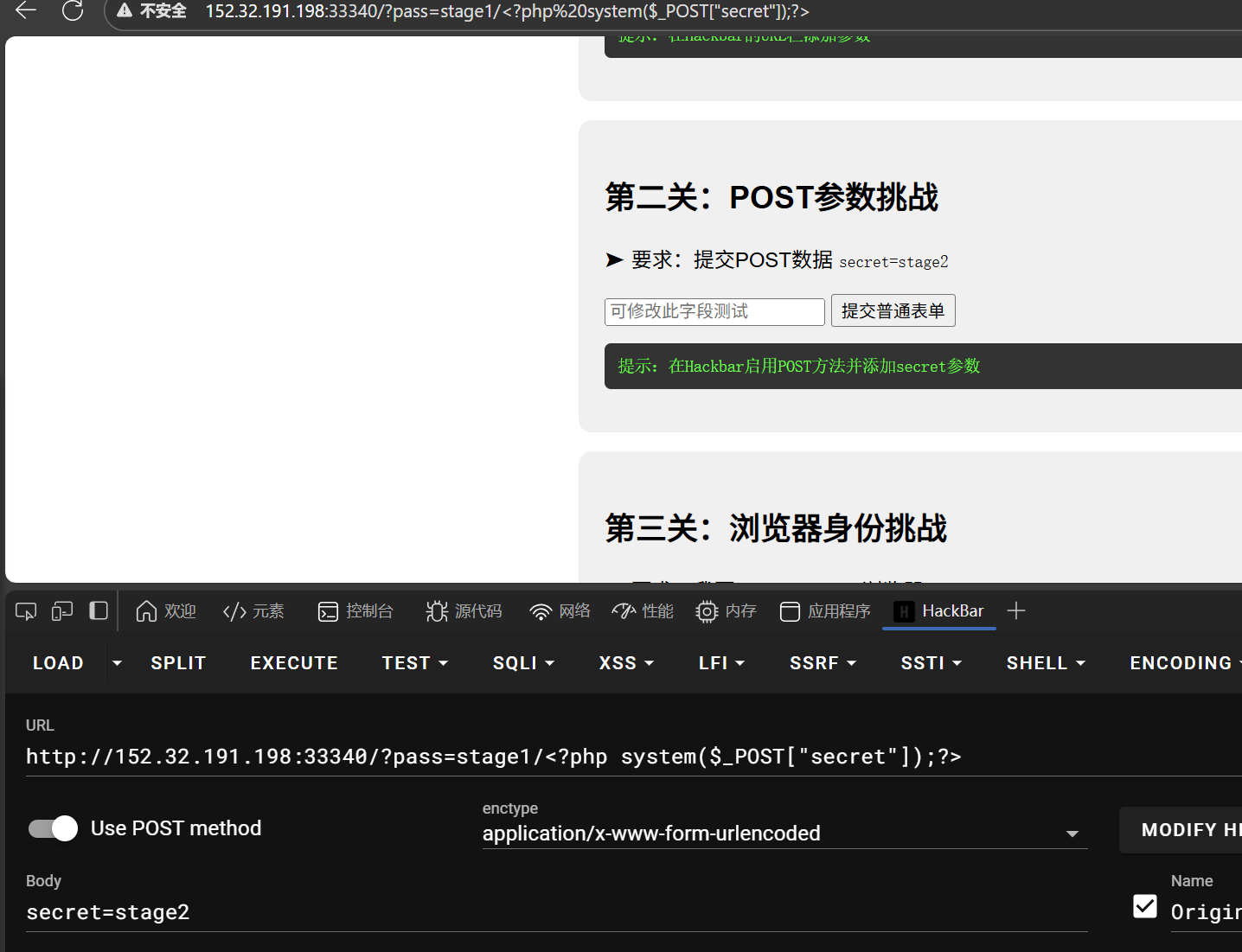
Task: Open the Network panel wifi icon
Action: click(x=541, y=610)
